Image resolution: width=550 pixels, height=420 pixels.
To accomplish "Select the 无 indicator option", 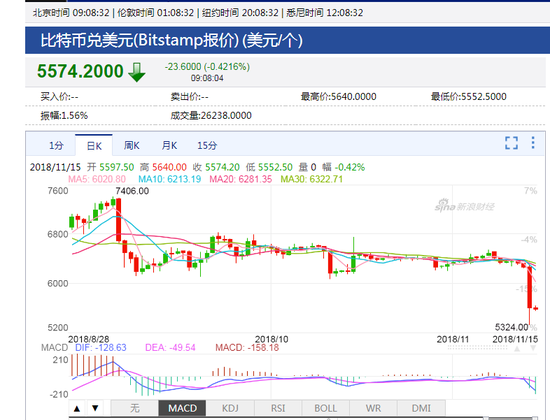I will (135, 408).
